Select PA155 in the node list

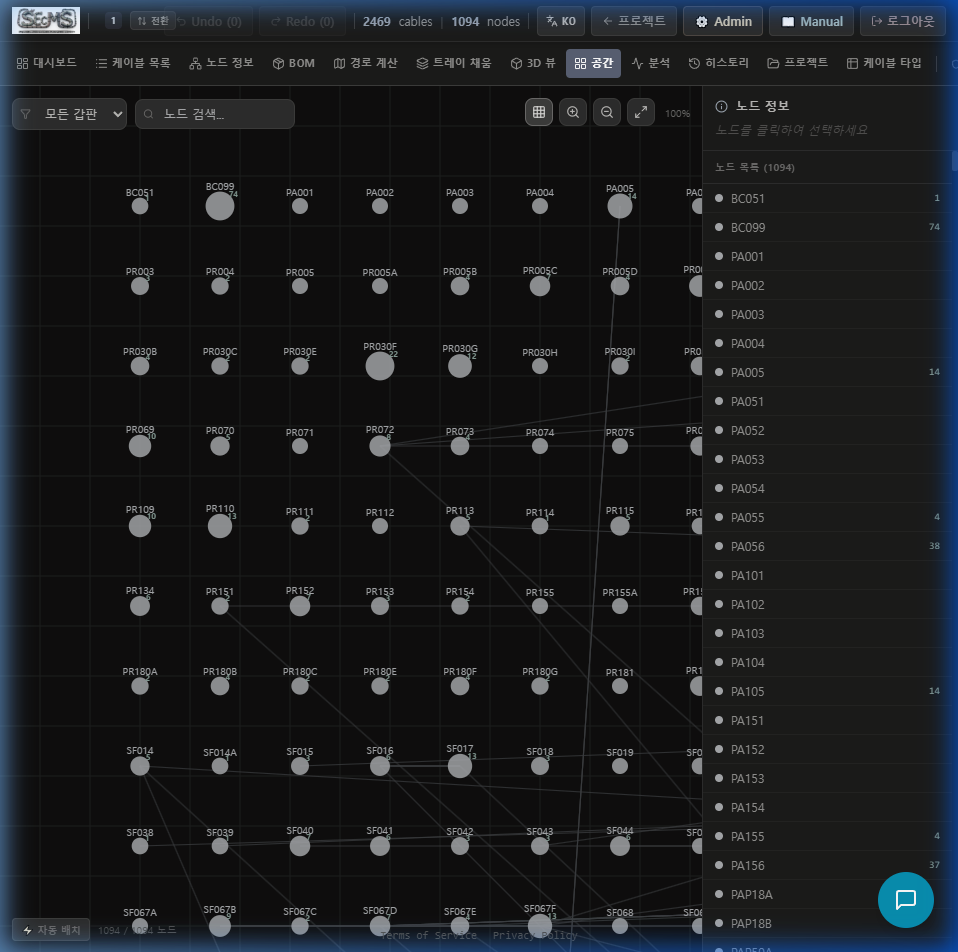pyautogui.click(x=827, y=837)
